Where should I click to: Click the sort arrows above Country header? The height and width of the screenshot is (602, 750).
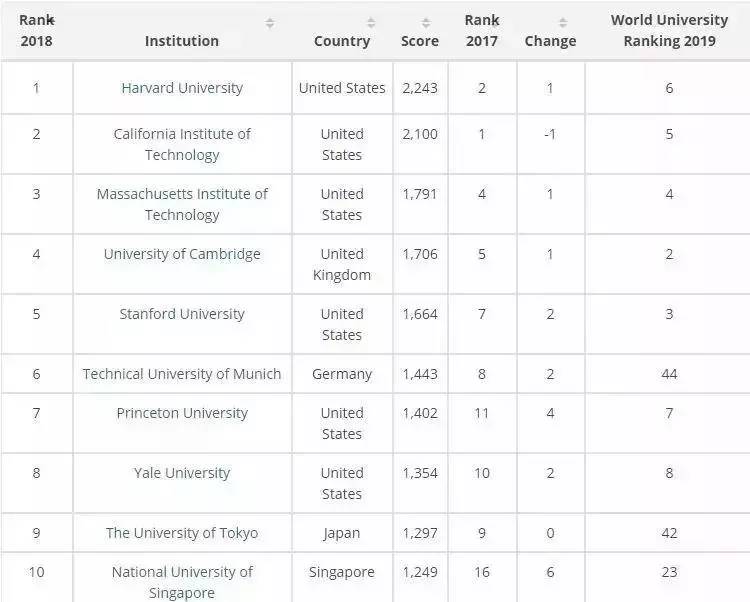tap(371, 23)
